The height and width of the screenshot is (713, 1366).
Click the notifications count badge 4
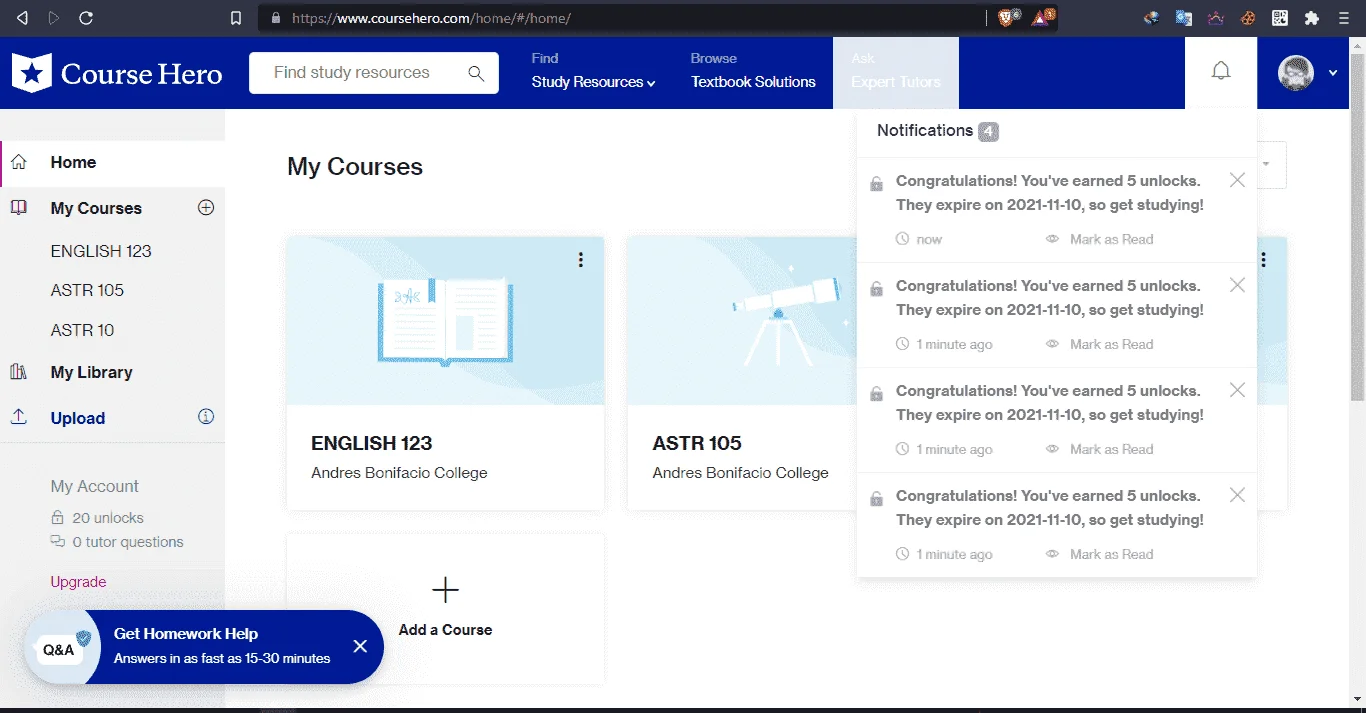click(x=988, y=131)
